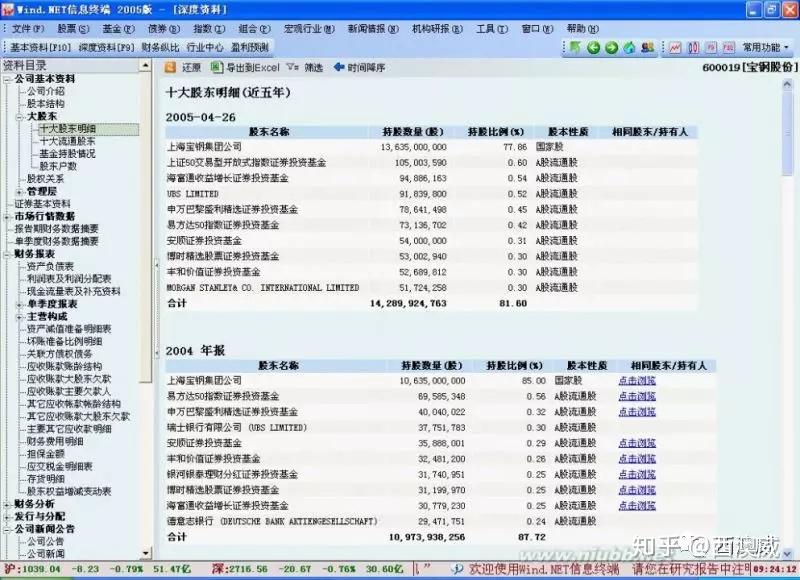Collapse the 公司基本资料 tree node
Screen dimensions: 800x580
[7, 79]
